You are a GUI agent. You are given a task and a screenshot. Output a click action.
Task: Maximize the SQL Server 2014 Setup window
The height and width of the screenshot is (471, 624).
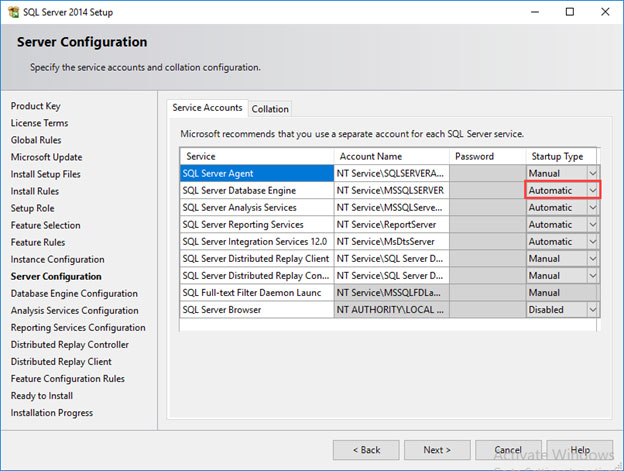570,12
